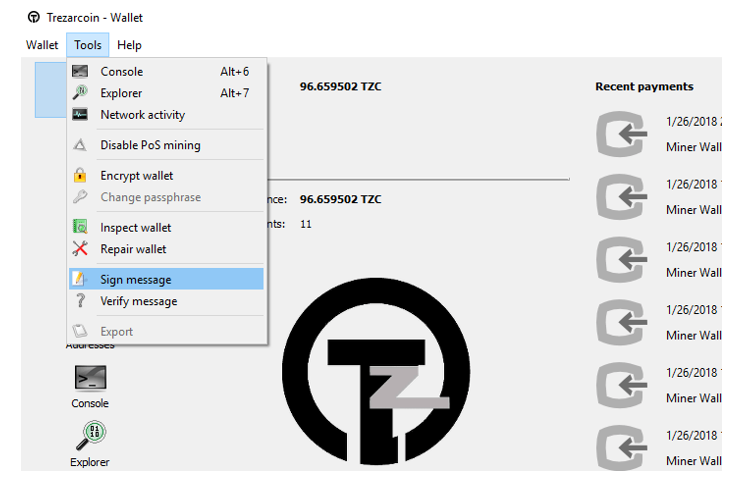Click the Alt+7 shortcut label
The height and width of the screenshot is (480, 747).
click(234, 93)
